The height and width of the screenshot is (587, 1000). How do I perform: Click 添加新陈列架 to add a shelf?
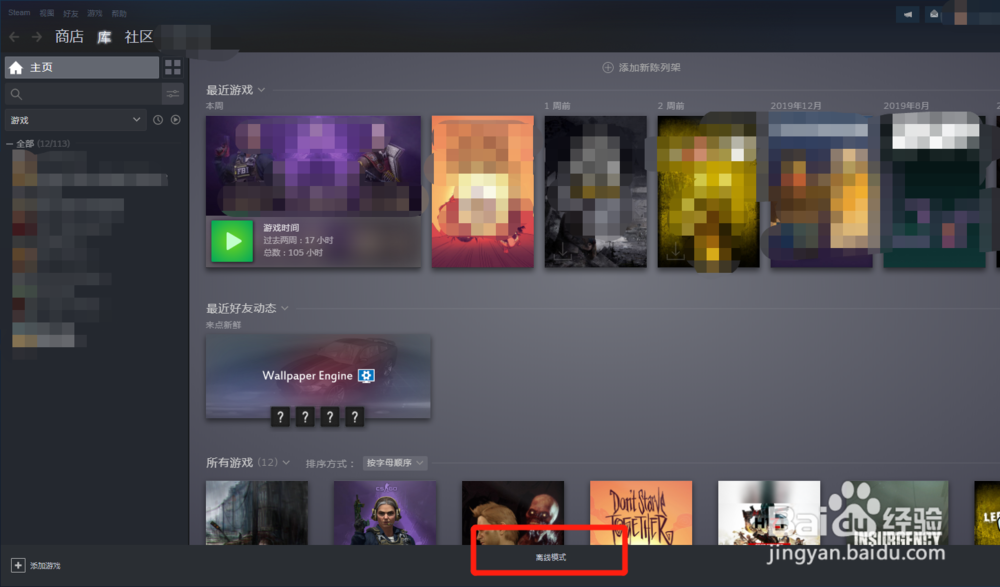(x=649, y=68)
